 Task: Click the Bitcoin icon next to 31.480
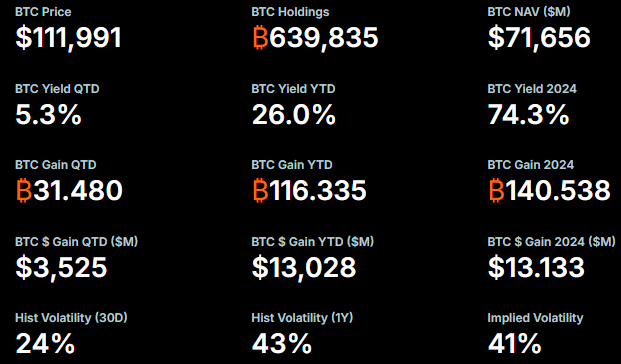[x=24, y=191]
